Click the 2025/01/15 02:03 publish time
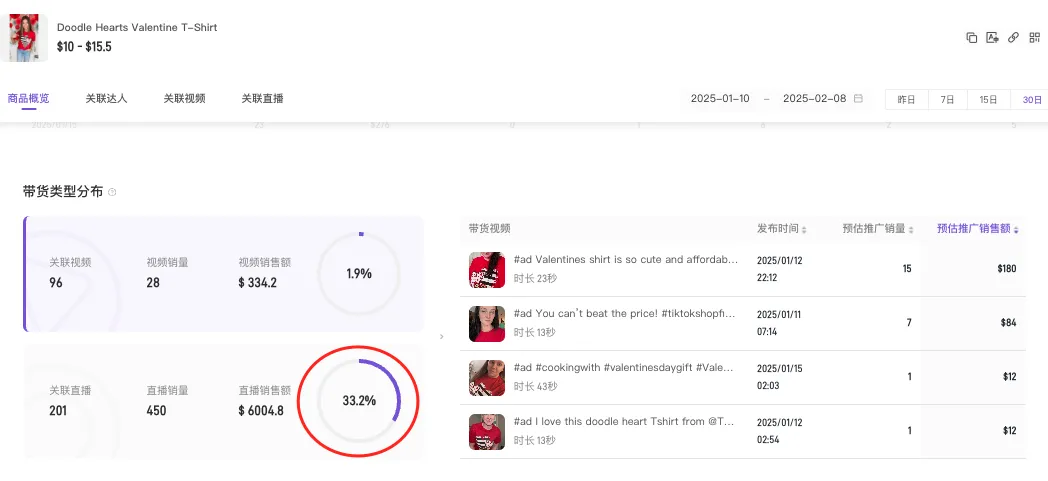 (779, 377)
